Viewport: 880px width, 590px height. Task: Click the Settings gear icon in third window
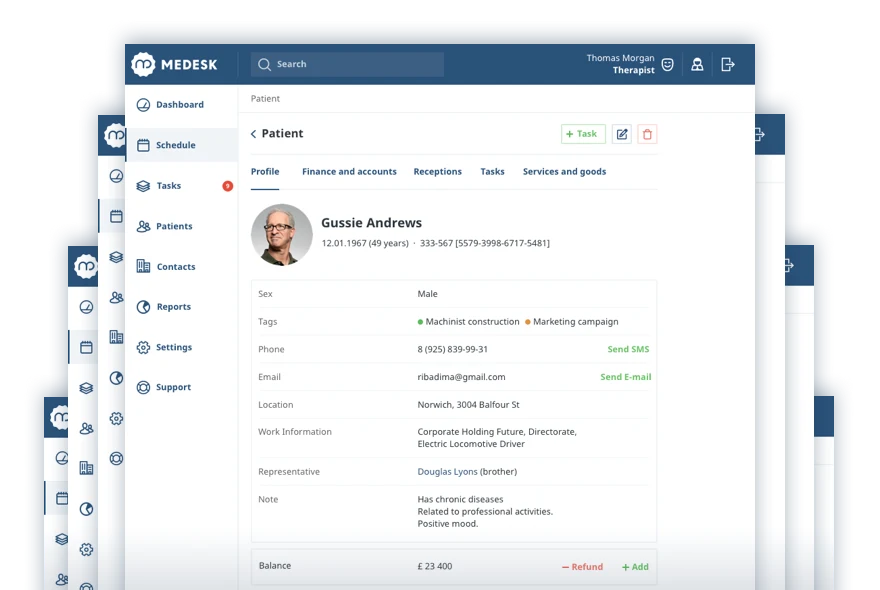[86, 550]
